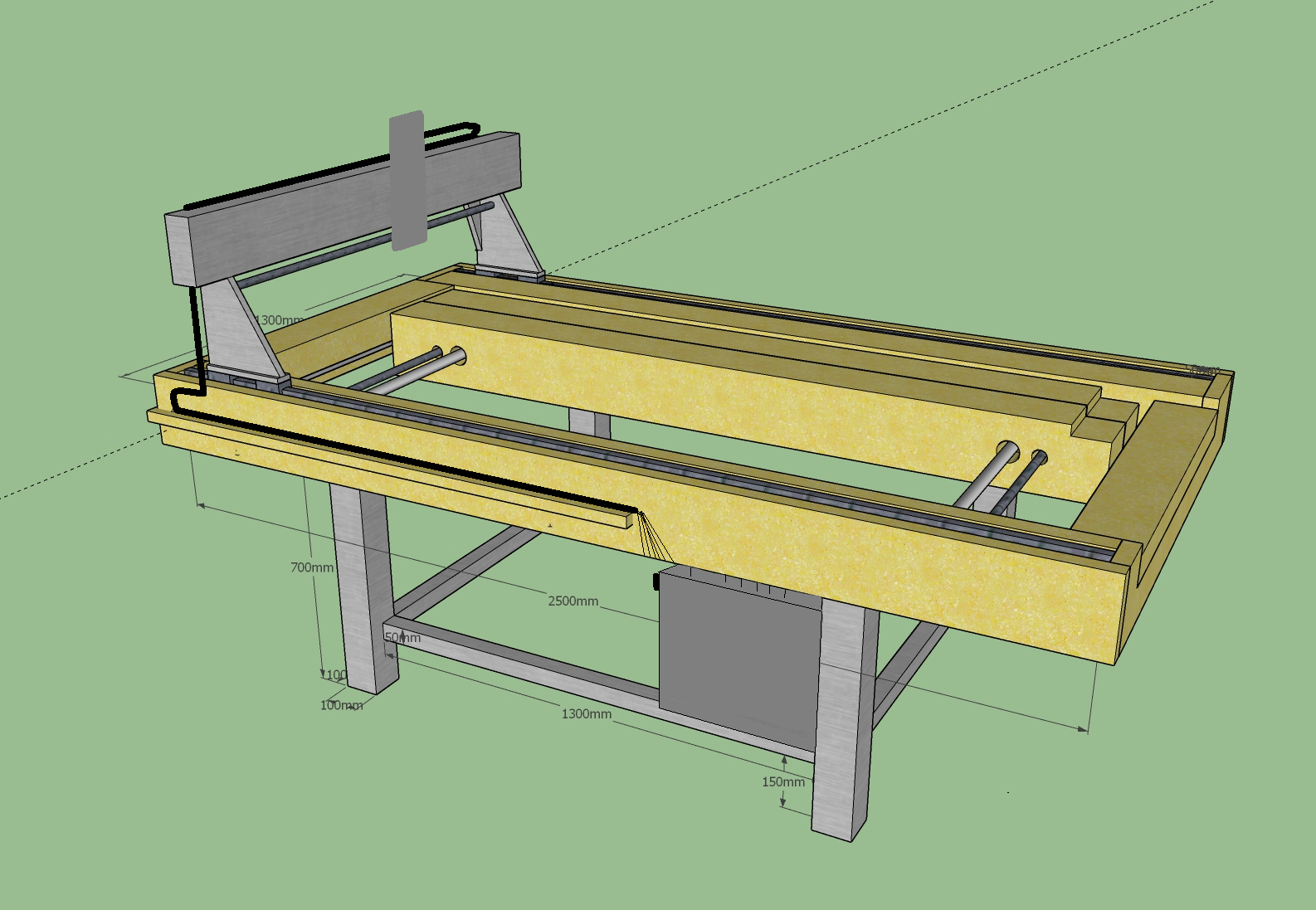Click the 1300mm label below the lower crossbar

pos(587,713)
